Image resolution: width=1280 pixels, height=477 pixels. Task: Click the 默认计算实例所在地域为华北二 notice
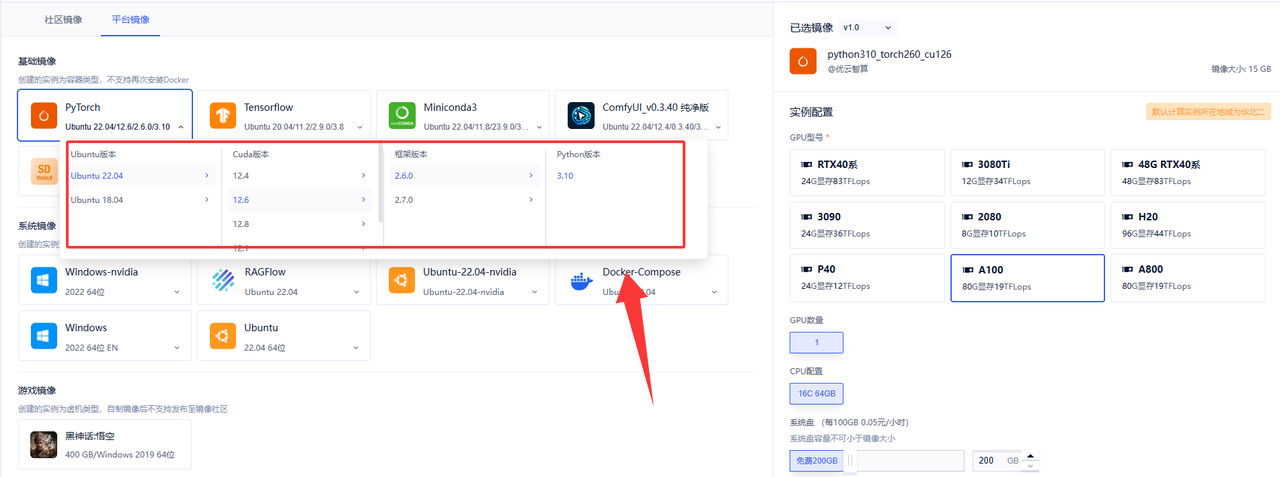coord(1208,111)
